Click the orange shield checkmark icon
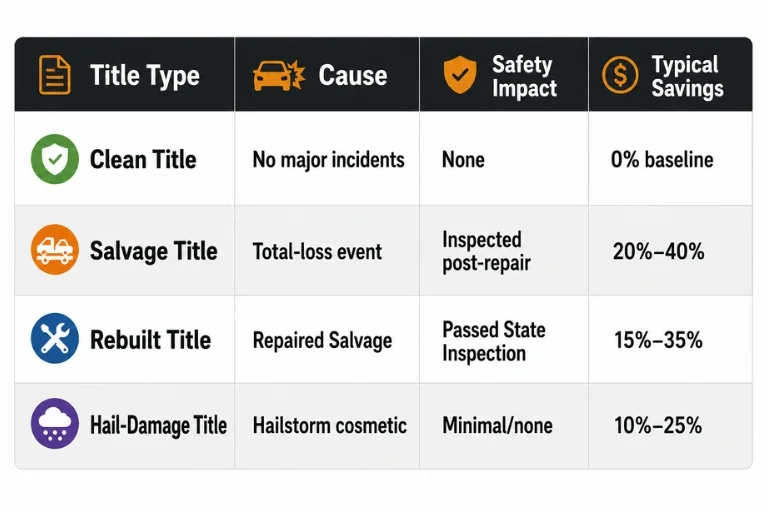The image size is (768, 512). point(459,74)
